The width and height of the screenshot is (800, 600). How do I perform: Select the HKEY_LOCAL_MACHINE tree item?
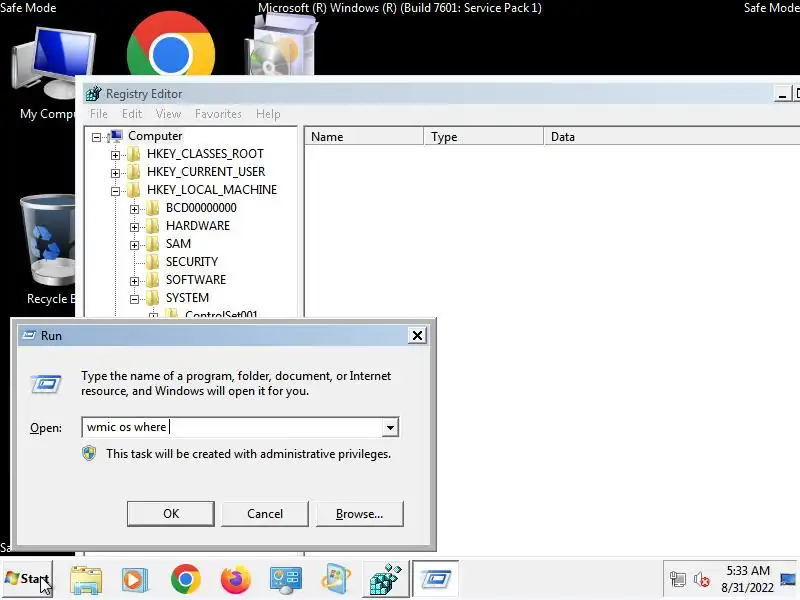(212, 190)
